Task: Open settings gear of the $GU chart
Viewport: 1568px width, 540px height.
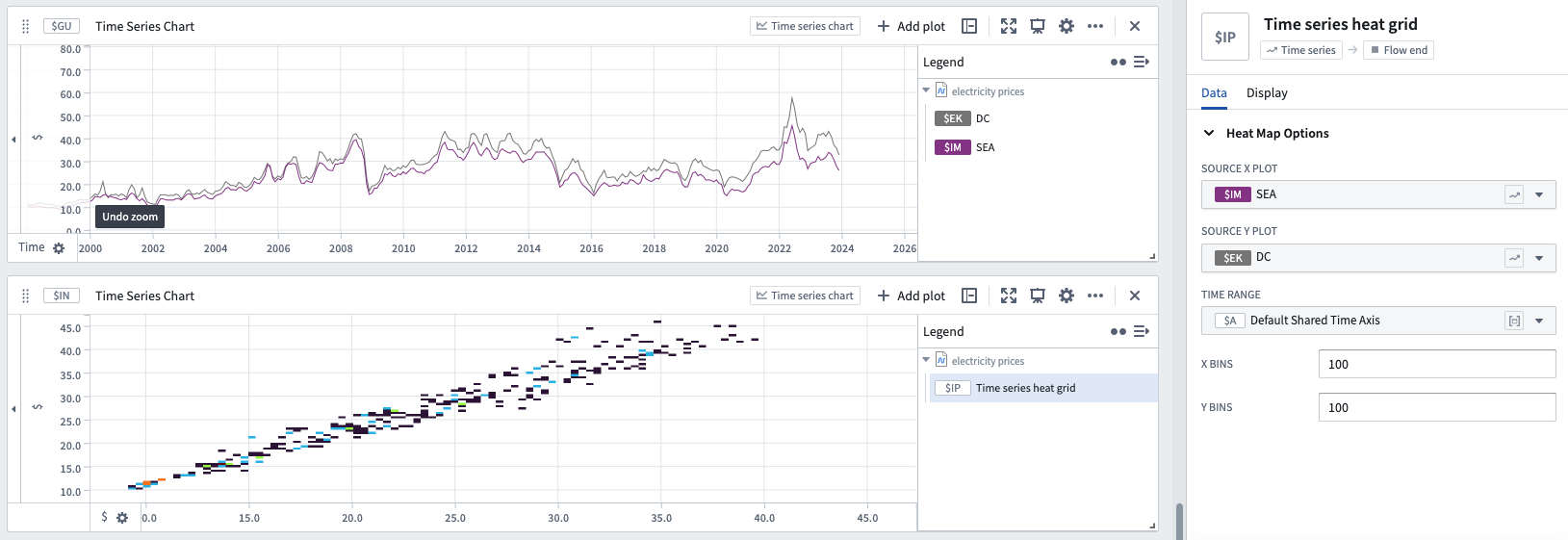Action: (1067, 26)
